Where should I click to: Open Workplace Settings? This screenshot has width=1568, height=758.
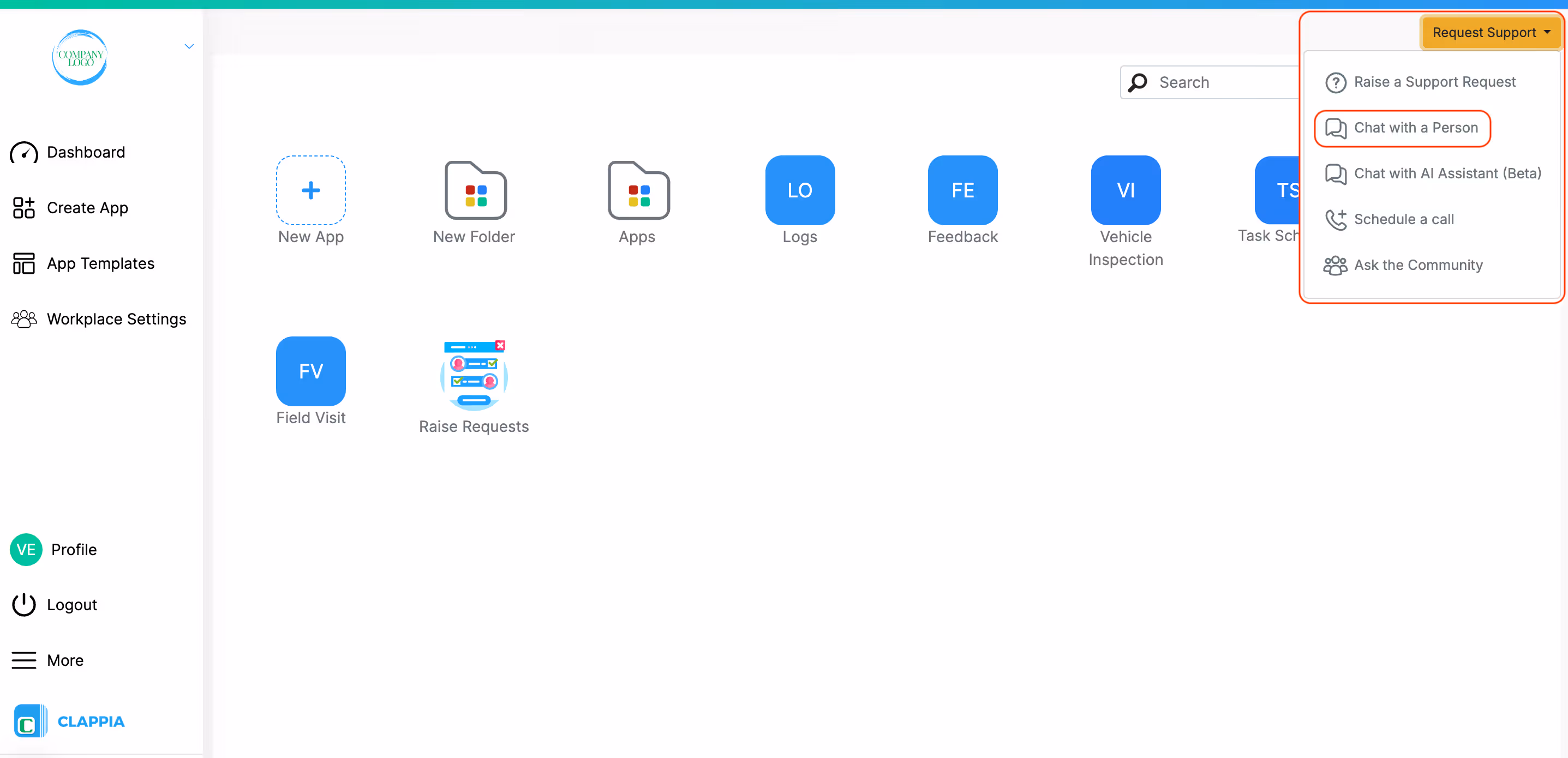coord(116,319)
